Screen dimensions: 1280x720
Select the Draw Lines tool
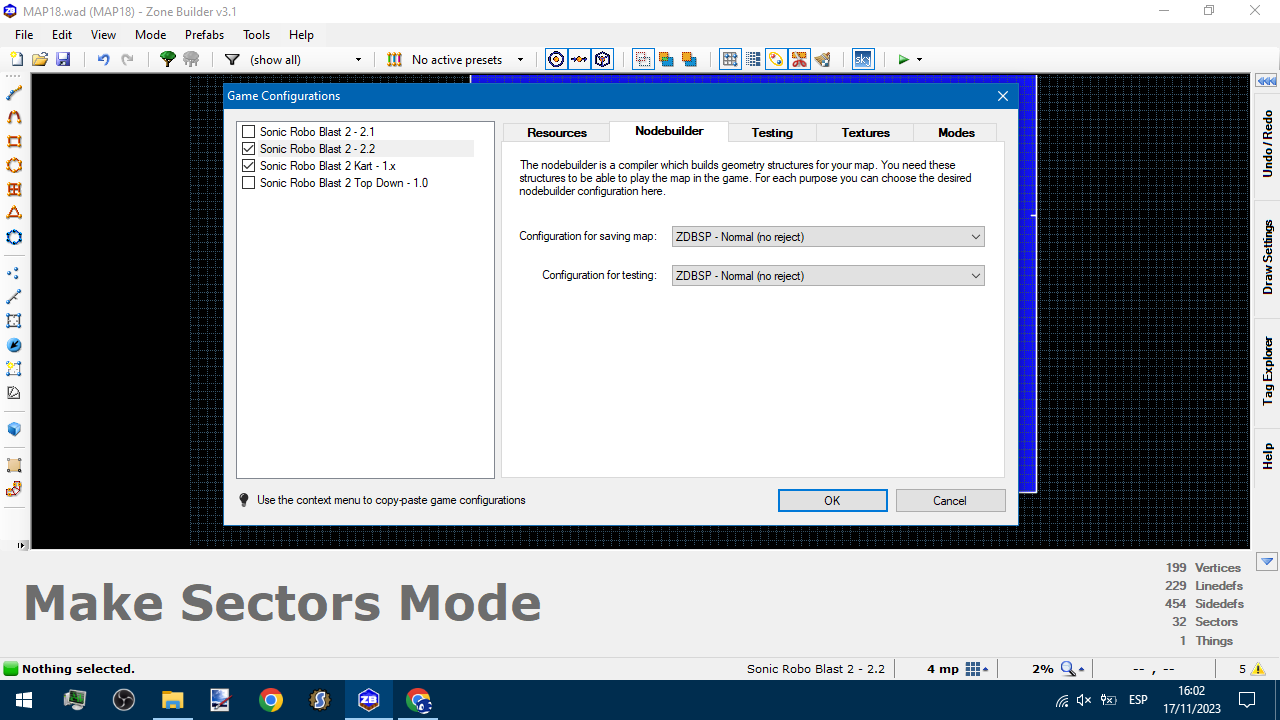14,93
